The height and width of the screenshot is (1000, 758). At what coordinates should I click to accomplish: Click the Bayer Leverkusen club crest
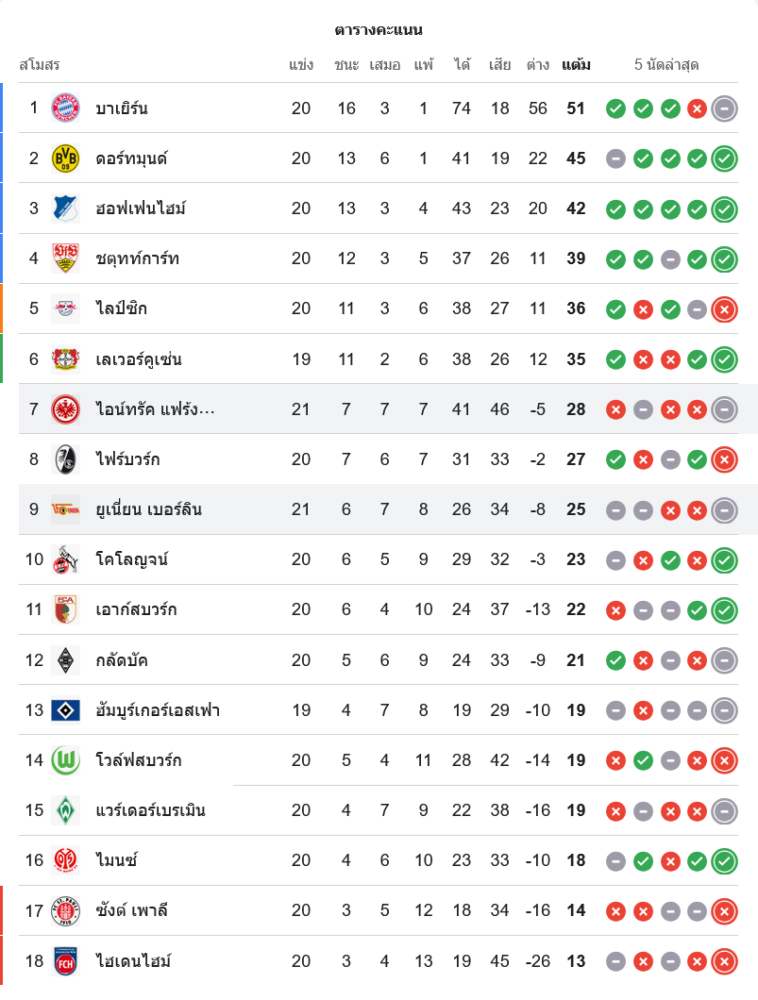coord(66,359)
